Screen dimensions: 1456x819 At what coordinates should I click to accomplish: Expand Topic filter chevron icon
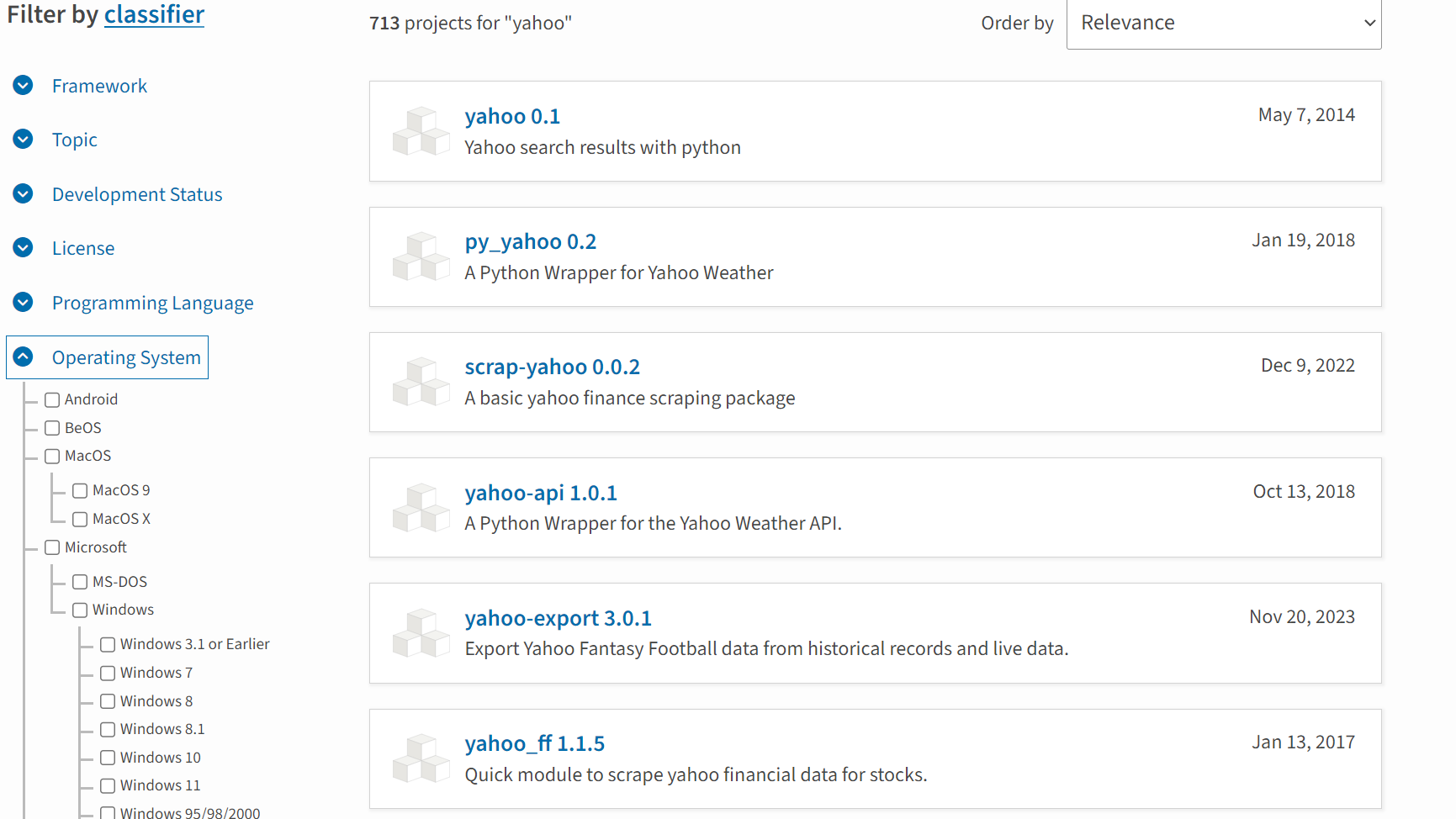click(x=24, y=139)
